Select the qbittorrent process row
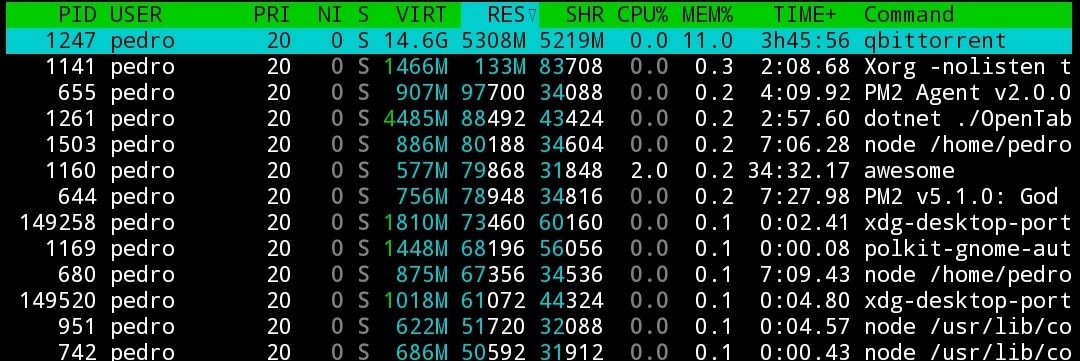1080x361 pixels. [540, 41]
